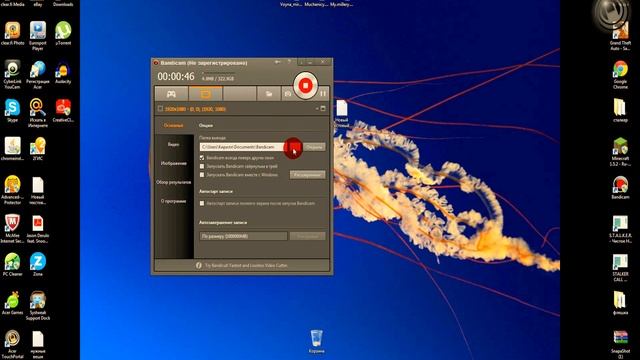The width and height of the screenshot is (640, 360).
Task: Click the По размеру auto-complete field
Action: coord(243,236)
